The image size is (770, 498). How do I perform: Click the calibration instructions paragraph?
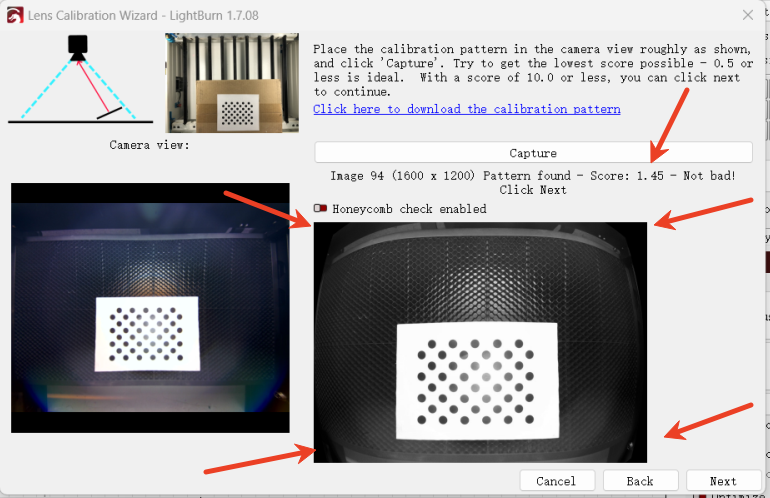(532, 69)
